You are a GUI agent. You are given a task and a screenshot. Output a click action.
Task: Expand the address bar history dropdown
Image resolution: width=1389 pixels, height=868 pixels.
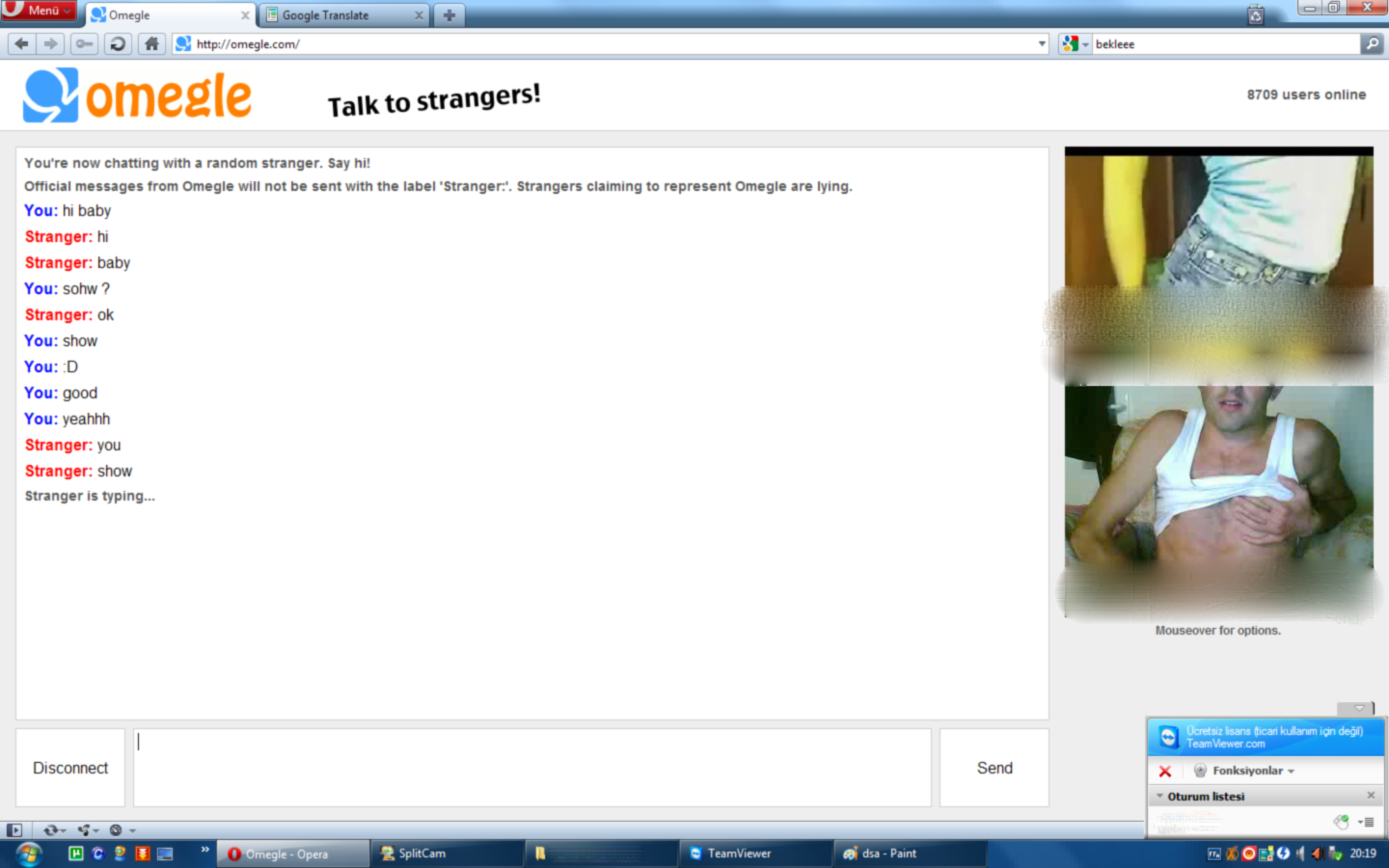(x=1042, y=43)
